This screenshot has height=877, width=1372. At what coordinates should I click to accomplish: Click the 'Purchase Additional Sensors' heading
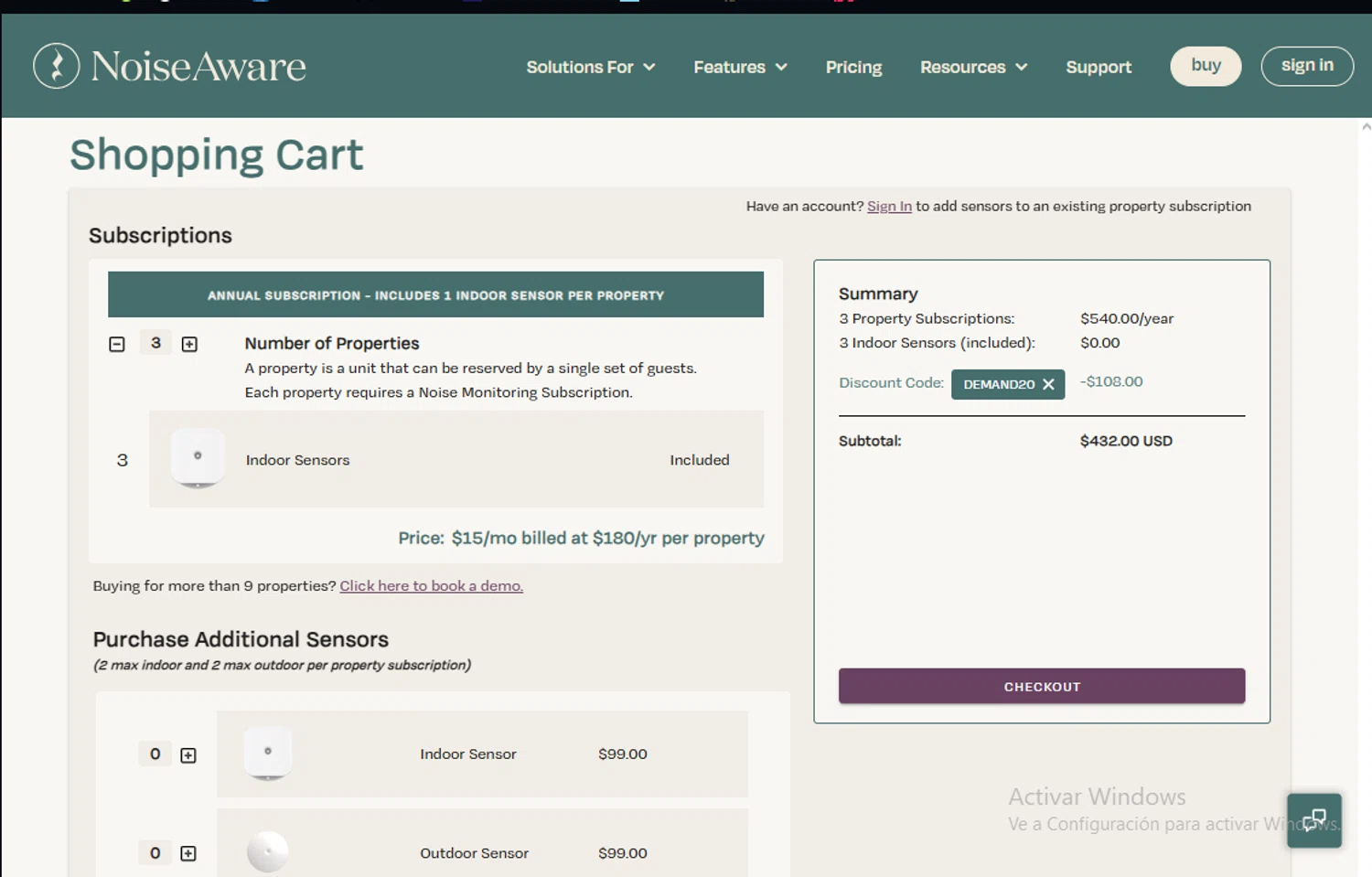(x=241, y=639)
